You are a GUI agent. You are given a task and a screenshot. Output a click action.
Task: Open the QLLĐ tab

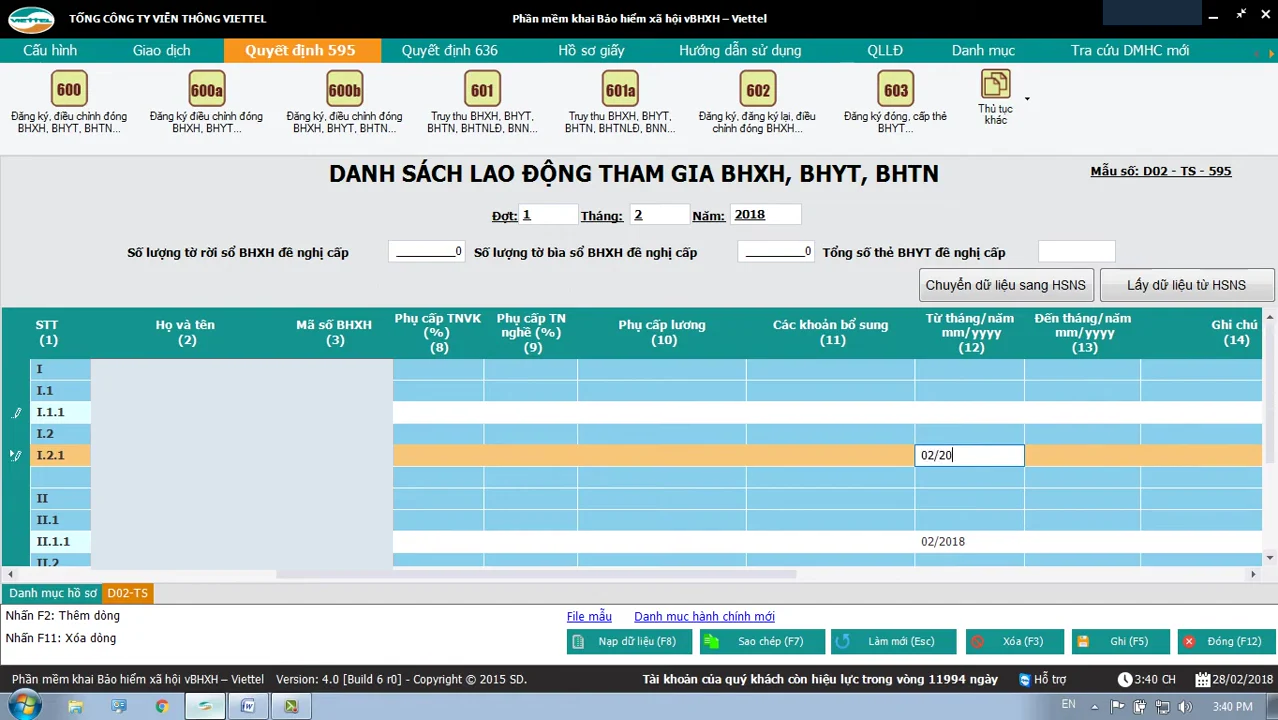tap(885, 50)
